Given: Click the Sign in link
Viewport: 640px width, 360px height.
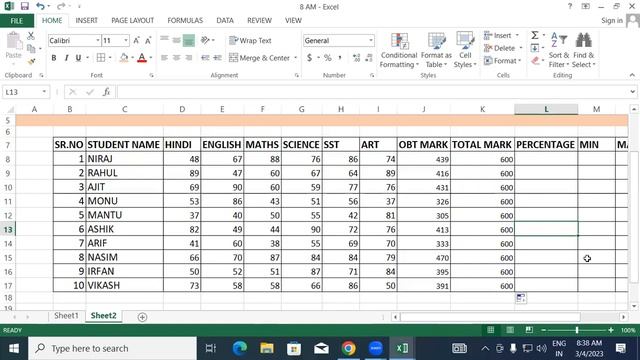Looking at the screenshot, I should [x=612, y=20].
